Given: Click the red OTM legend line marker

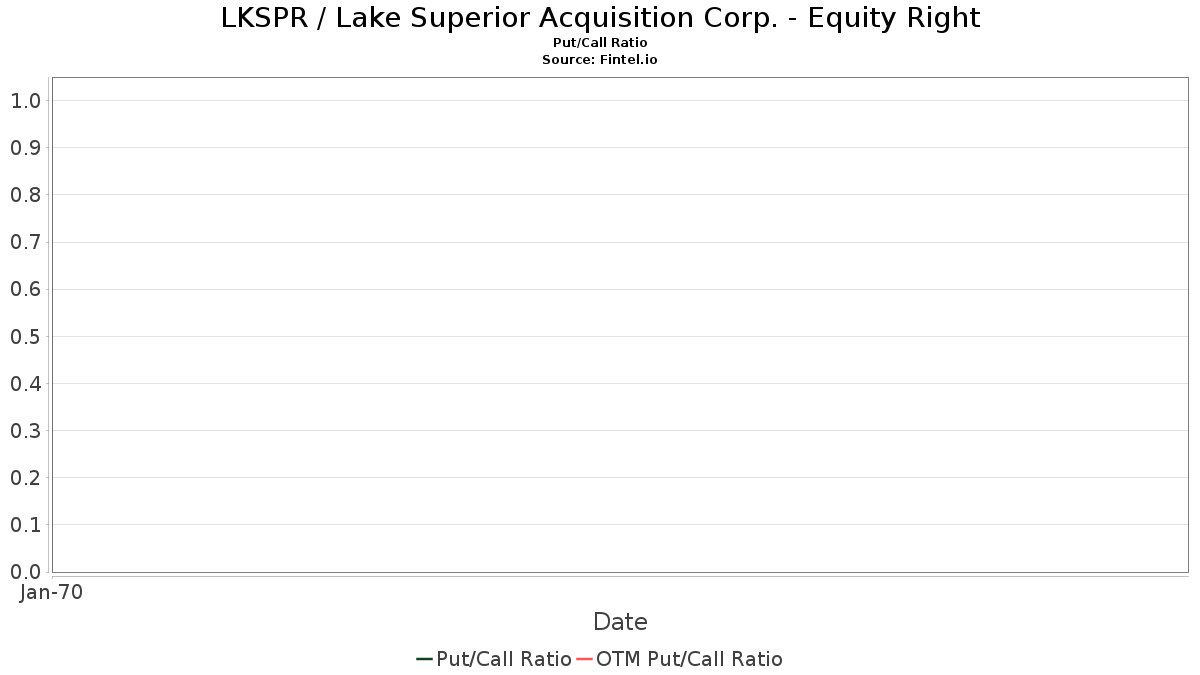Looking at the screenshot, I should 584,659.
